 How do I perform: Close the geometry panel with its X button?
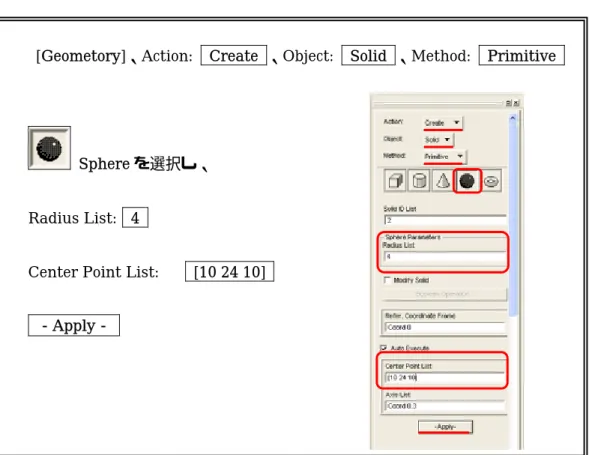(x=517, y=103)
